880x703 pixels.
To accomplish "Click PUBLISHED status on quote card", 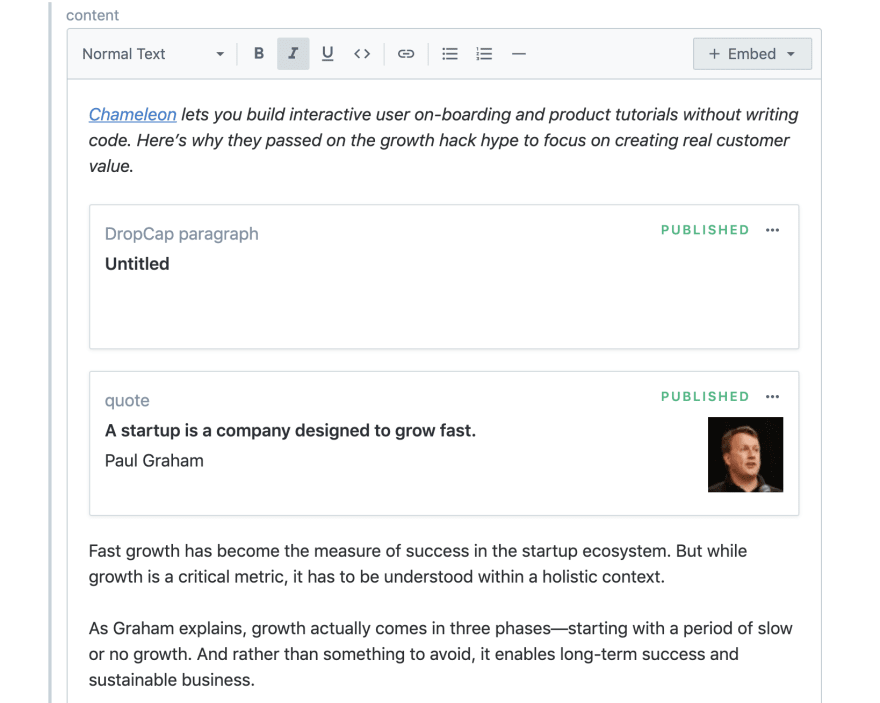I will coord(705,397).
